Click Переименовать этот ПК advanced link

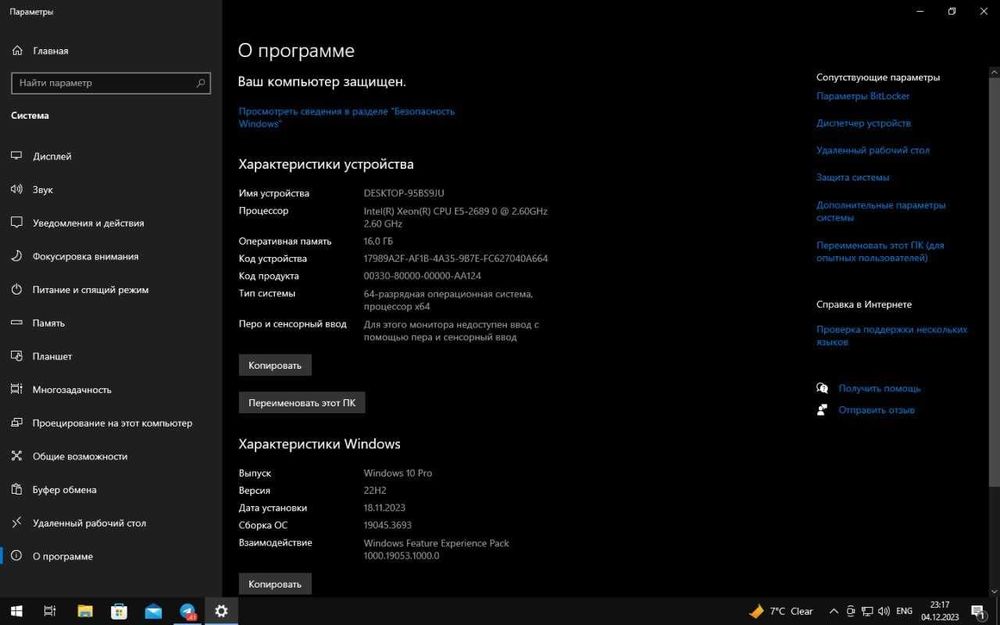880,251
